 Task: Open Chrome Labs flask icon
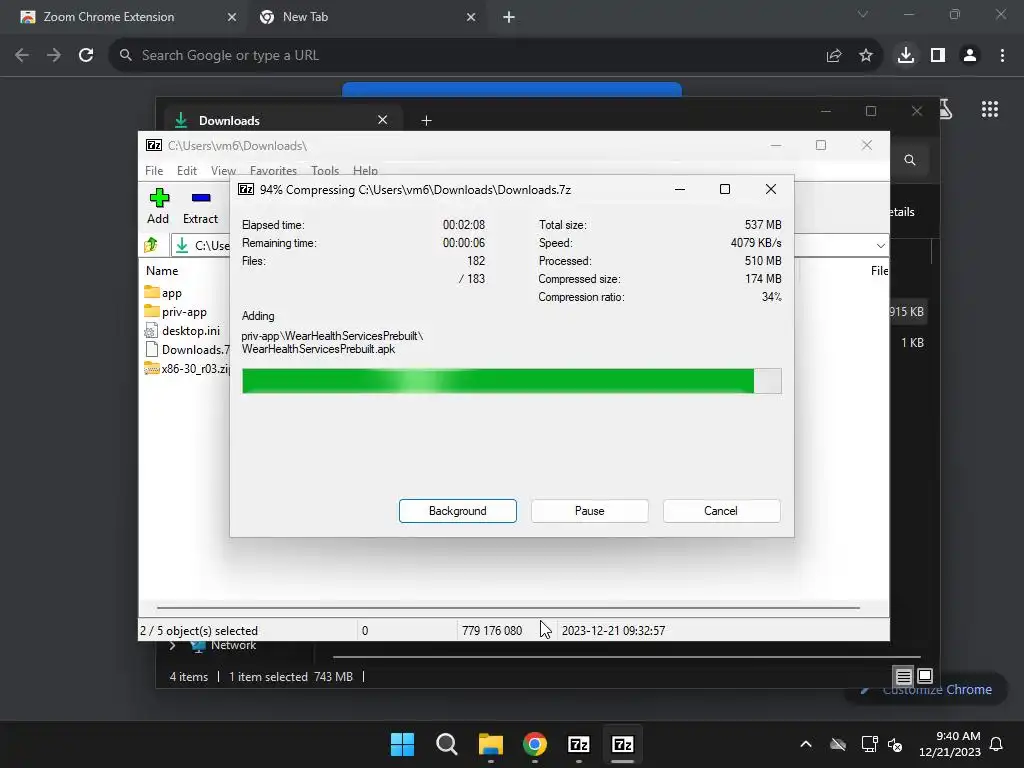945,109
